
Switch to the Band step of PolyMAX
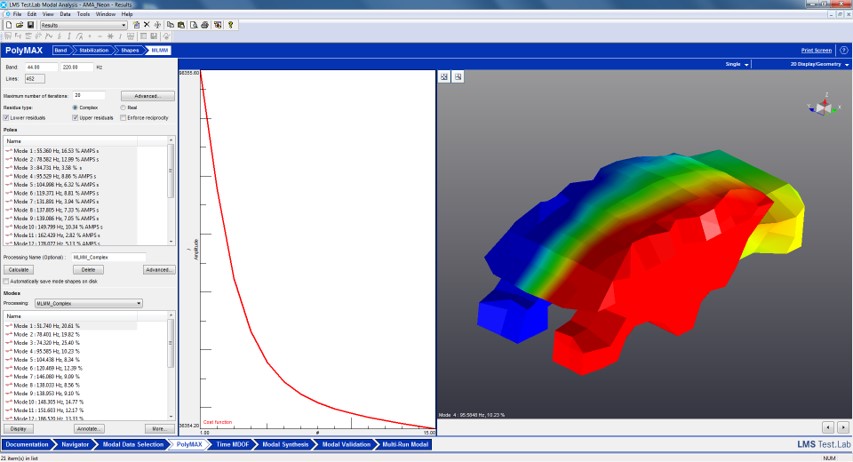pos(61,50)
